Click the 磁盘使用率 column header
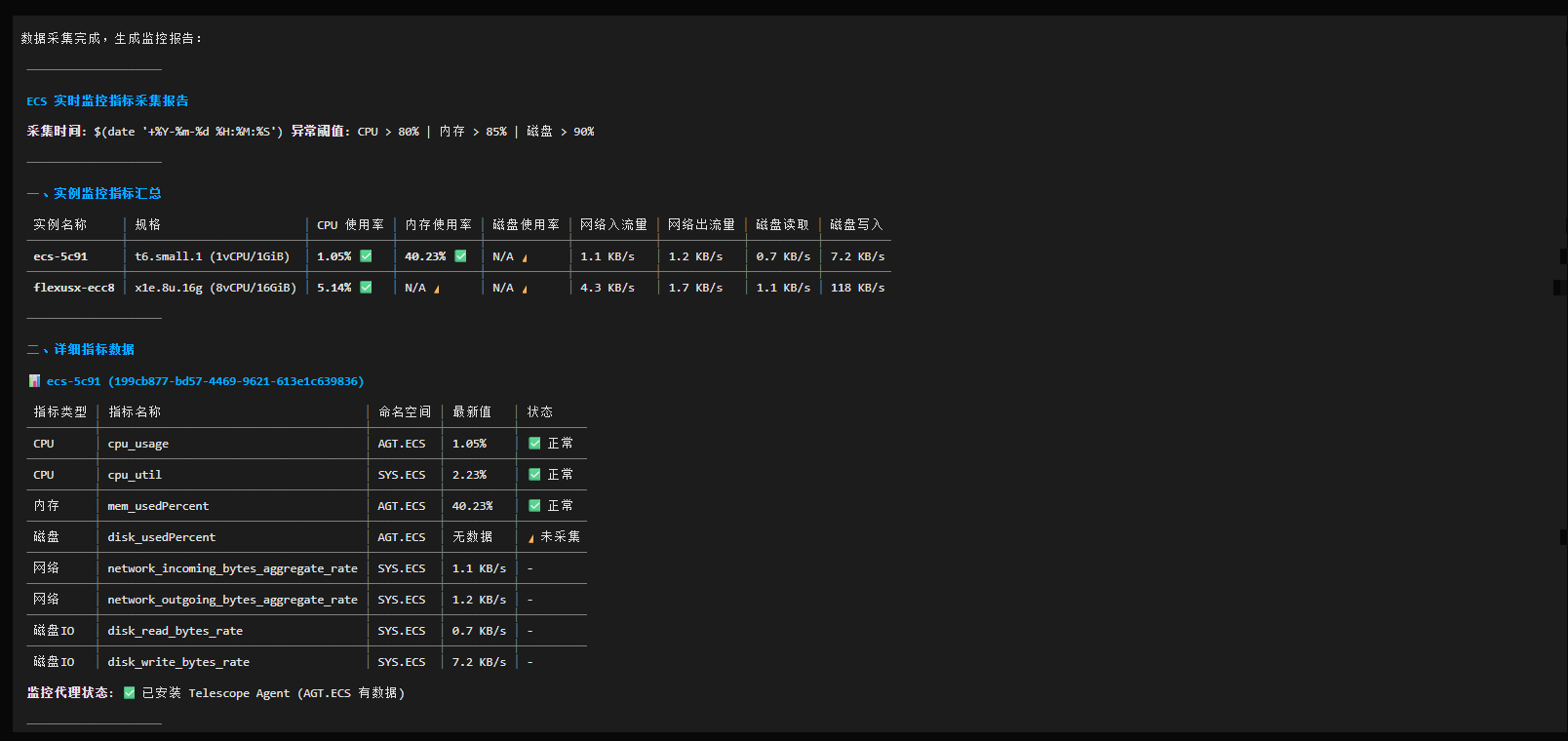Image resolution: width=1568 pixels, height=741 pixels. (x=526, y=225)
